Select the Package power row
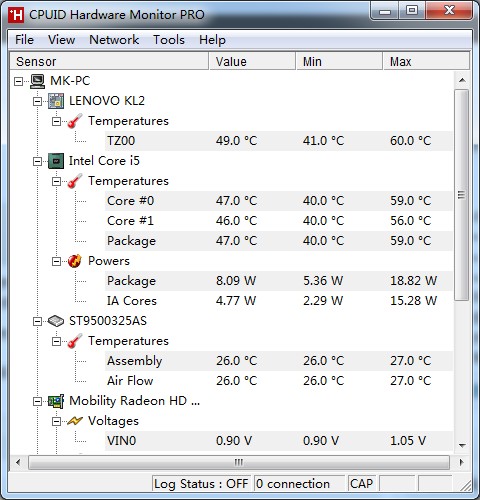The width and height of the screenshot is (480, 500). (279, 281)
